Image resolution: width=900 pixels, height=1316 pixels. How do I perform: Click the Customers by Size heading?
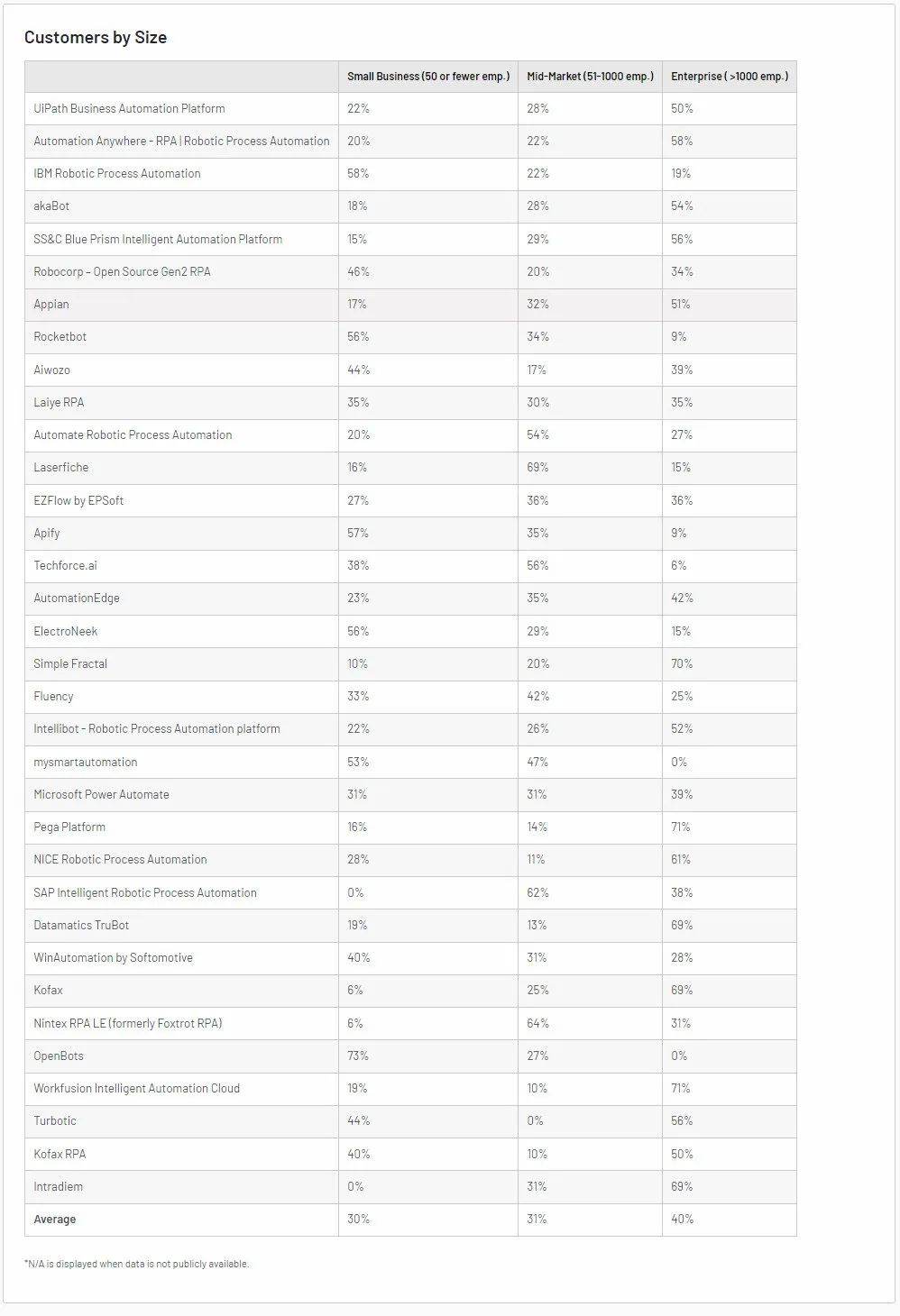pos(96,37)
